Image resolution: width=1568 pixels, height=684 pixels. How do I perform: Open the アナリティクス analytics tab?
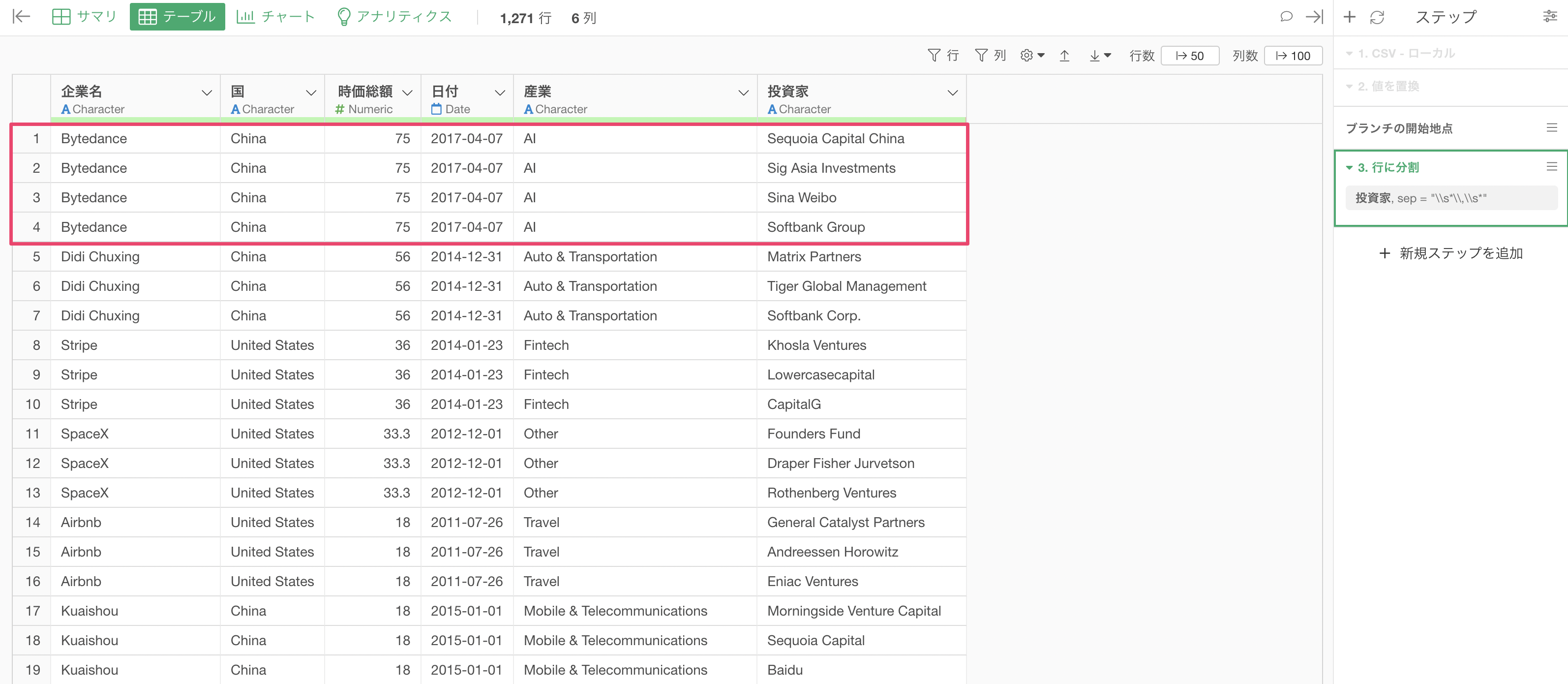point(394,16)
